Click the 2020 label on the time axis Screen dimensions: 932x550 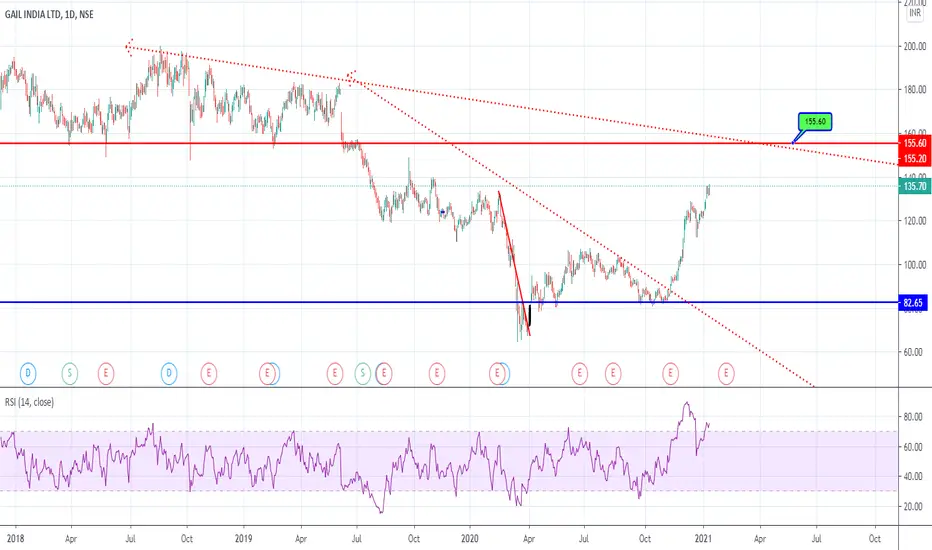470,539
